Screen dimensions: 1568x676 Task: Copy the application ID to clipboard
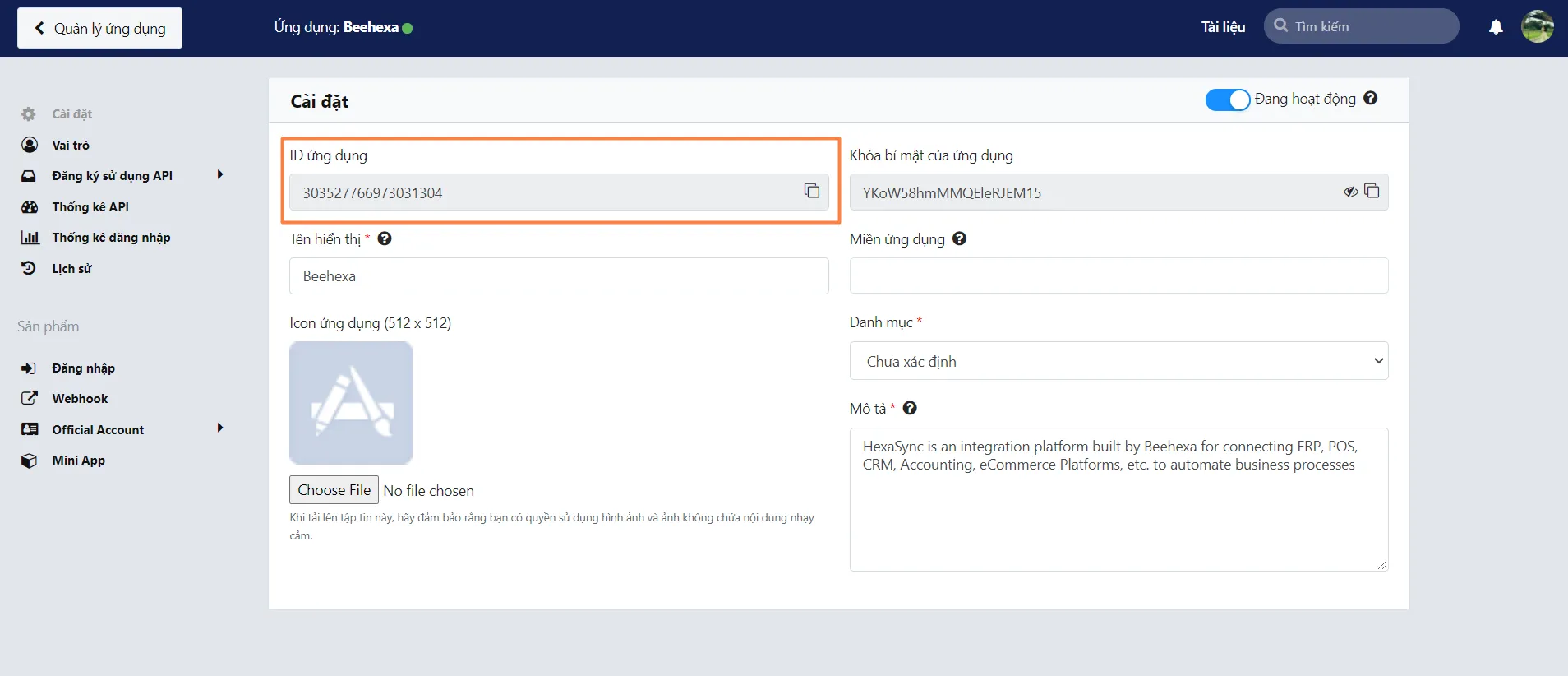[x=812, y=191]
